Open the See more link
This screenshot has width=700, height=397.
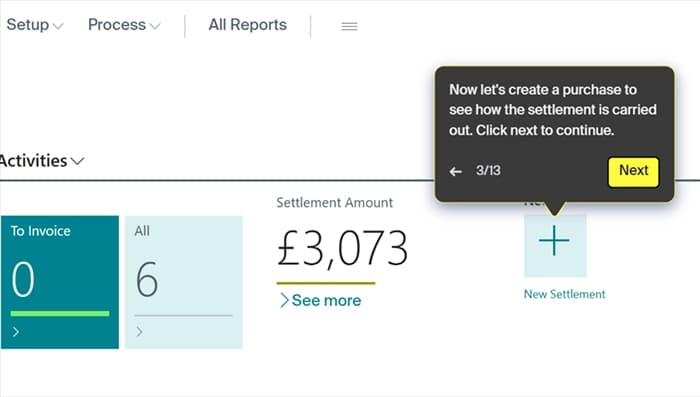(x=326, y=301)
